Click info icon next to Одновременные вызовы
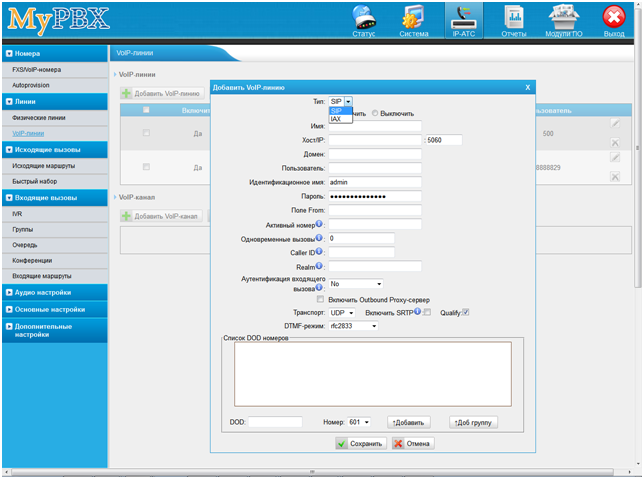The image size is (644, 479). [x=319, y=237]
